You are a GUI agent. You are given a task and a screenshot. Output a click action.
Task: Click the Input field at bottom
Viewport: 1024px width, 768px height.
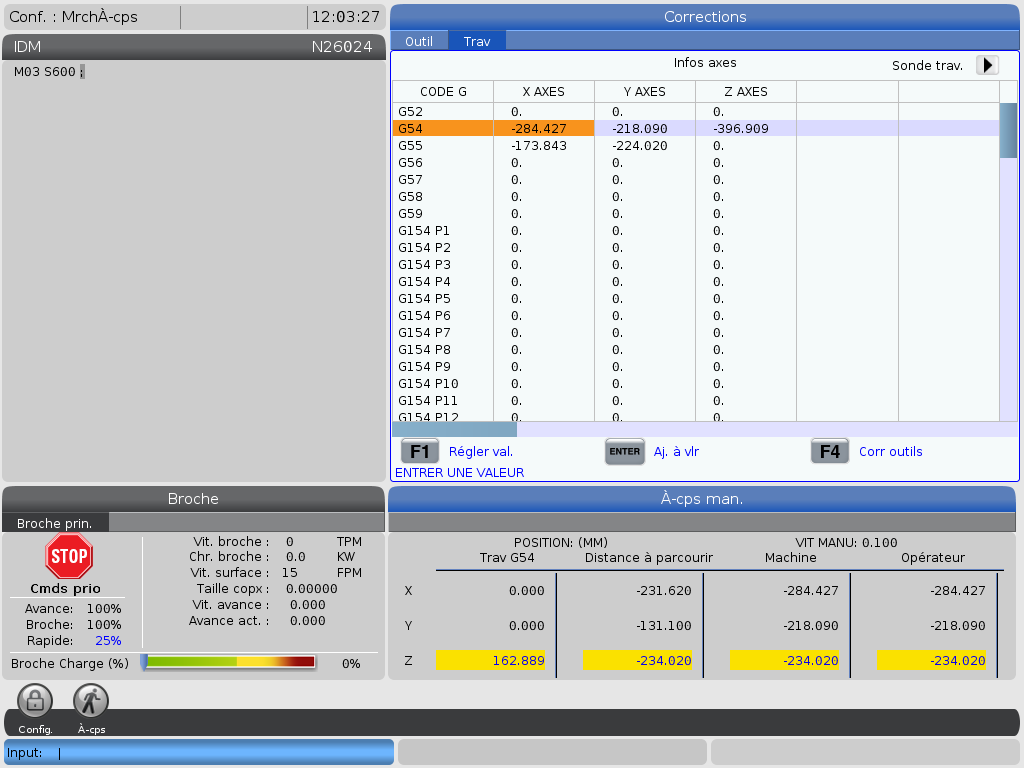point(199,752)
